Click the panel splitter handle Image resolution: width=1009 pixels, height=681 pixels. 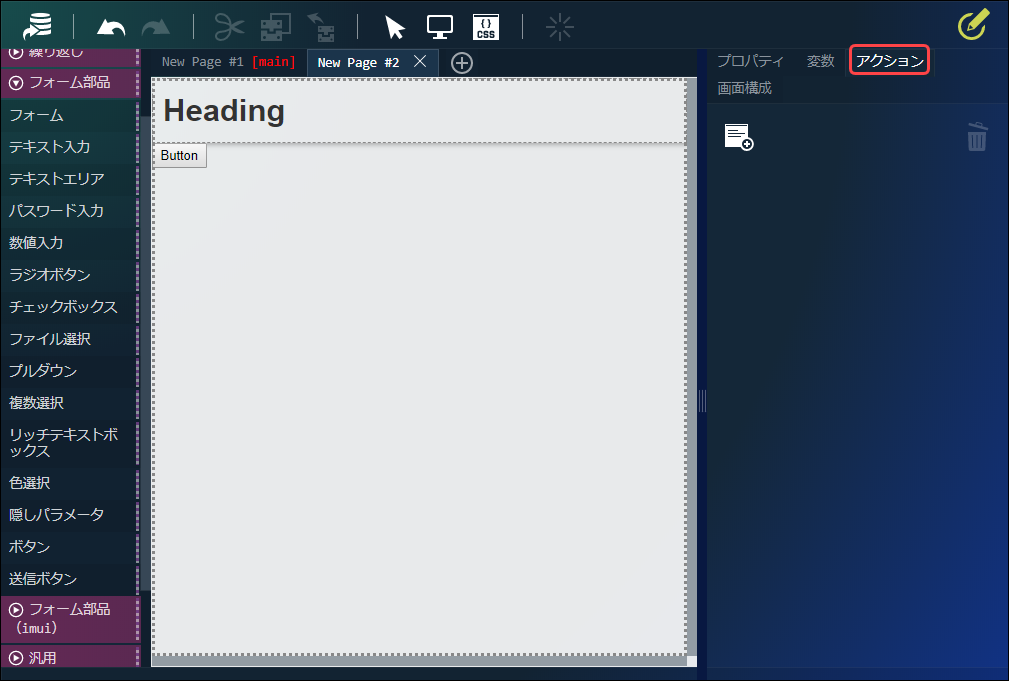[702, 401]
